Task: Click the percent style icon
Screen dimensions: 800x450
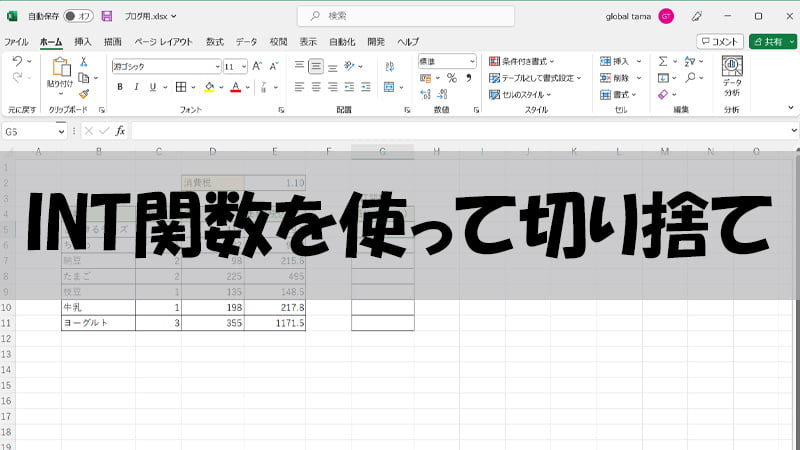Action: point(452,78)
